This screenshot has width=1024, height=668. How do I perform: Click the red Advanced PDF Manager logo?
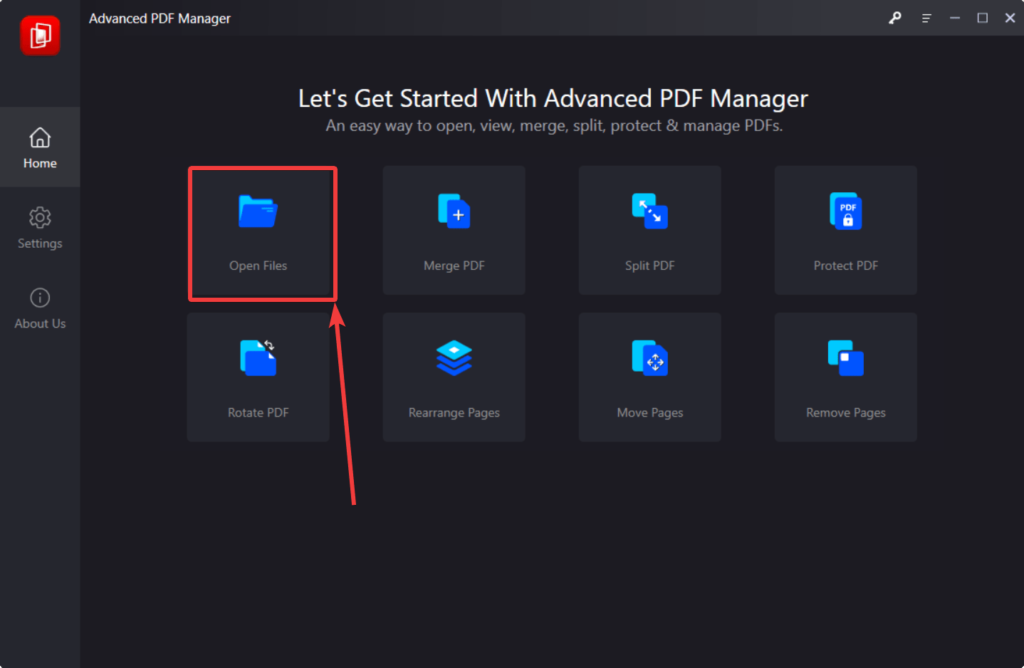[40, 35]
